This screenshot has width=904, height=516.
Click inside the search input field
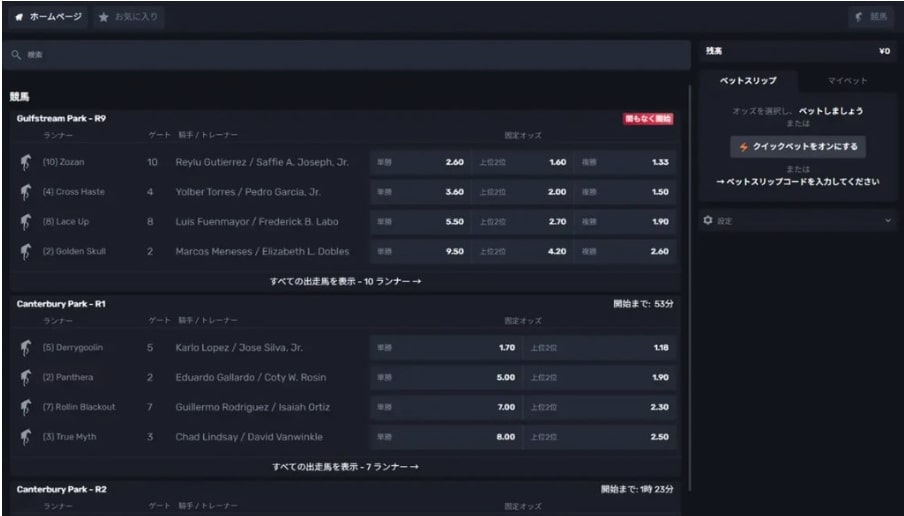pyautogui.click(x=346, y=55)
